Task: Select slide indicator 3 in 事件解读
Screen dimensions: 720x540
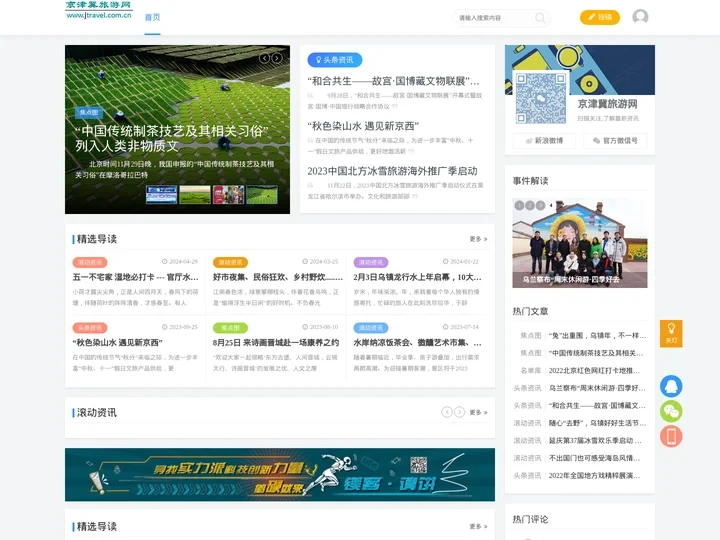Action: [540, 205]
